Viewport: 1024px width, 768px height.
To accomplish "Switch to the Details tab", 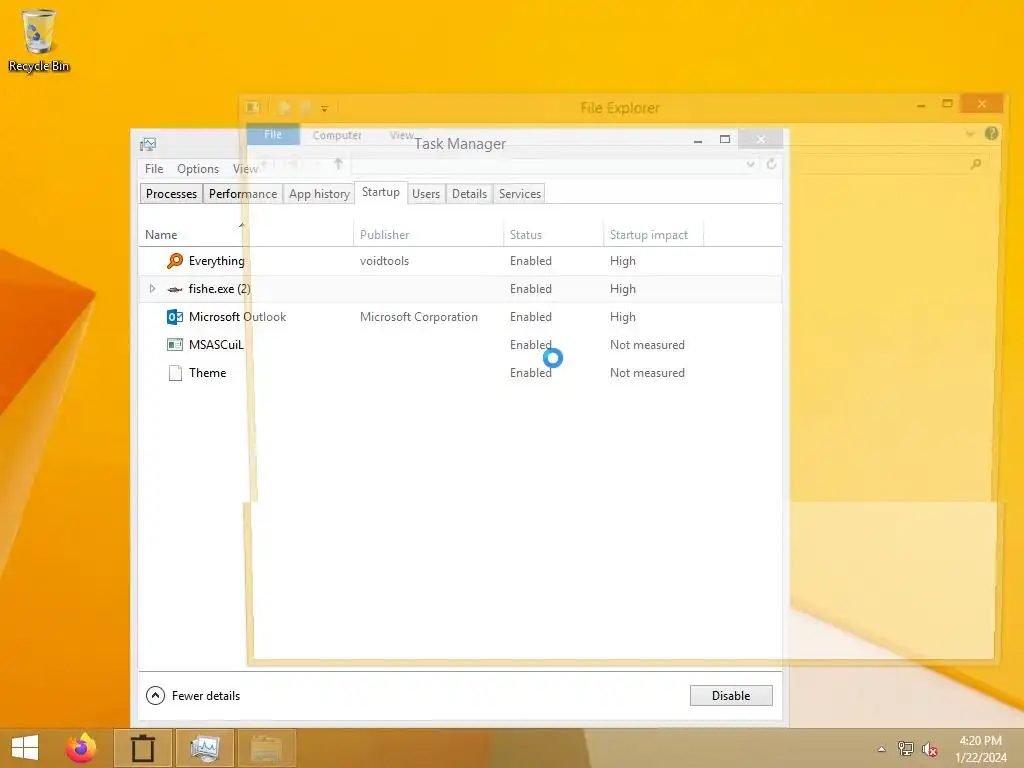I will [470, 193].
